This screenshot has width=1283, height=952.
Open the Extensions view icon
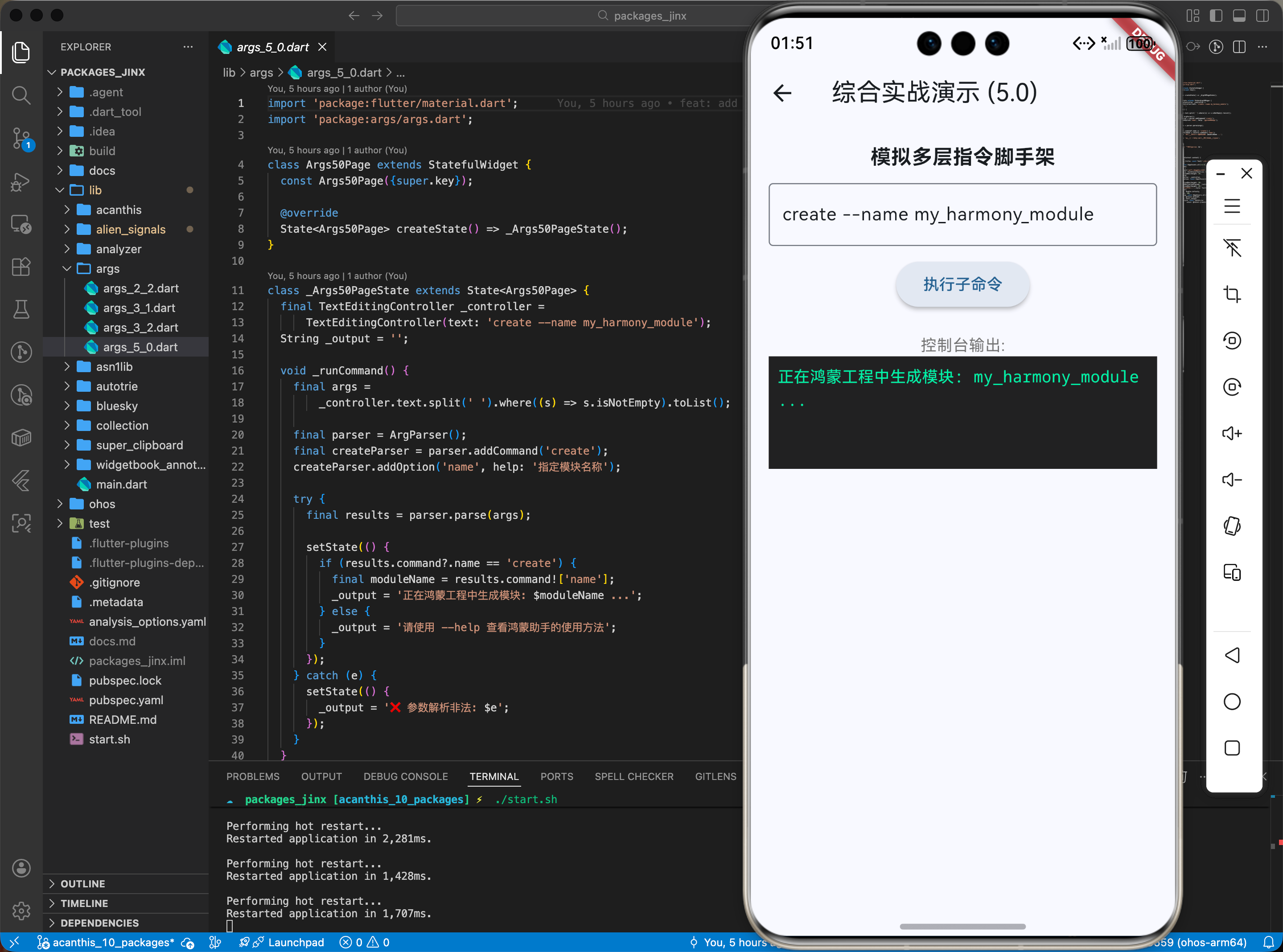pyautogui.click(x=21, y=267)
